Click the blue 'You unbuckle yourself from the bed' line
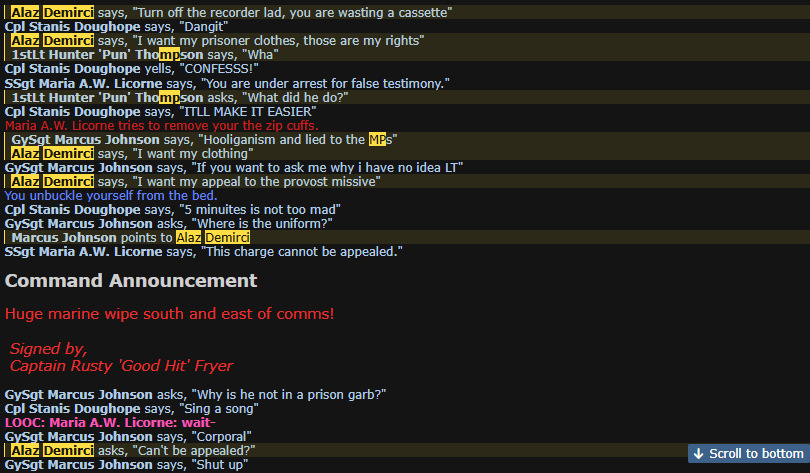810x473 pixels. 111,196
